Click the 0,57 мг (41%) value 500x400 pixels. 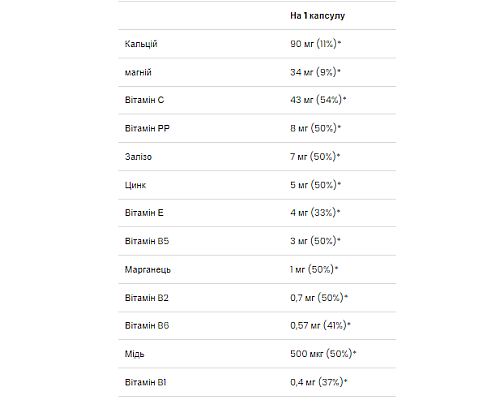coord(320,325)
